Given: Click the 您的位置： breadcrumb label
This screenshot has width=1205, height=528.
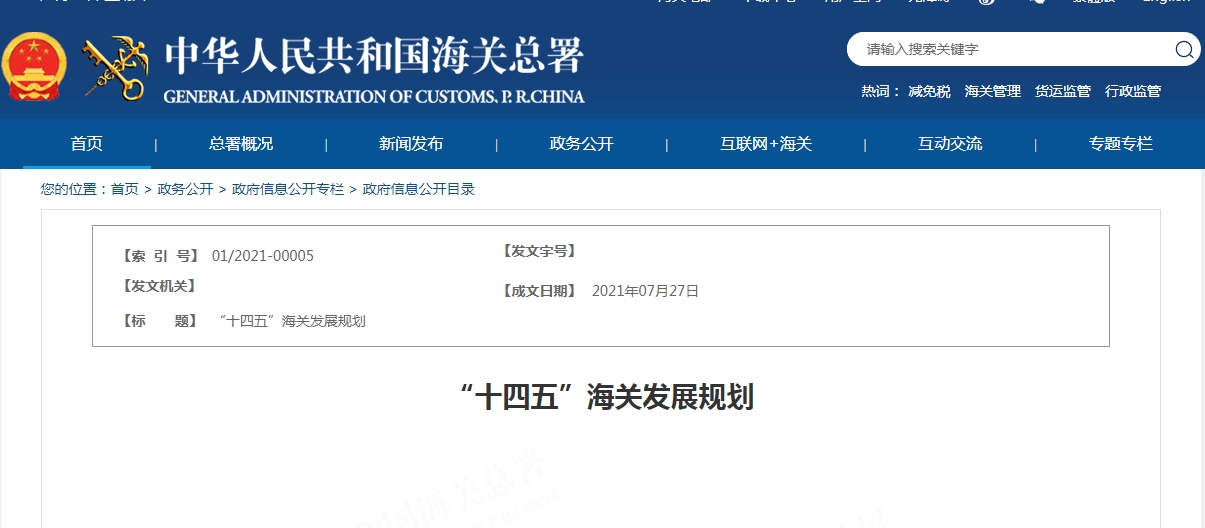Looking at the screenshot, I should click(x=75, y=189).
